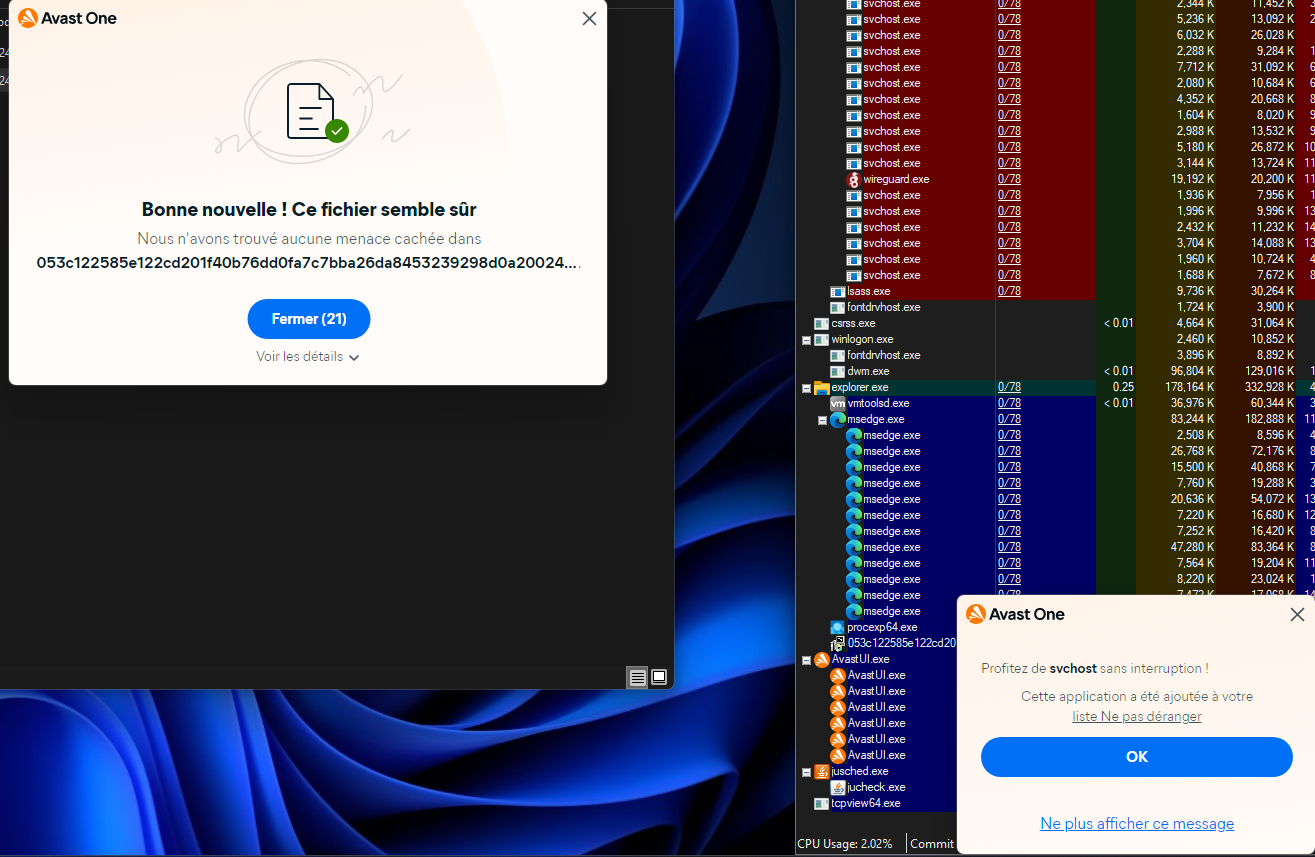1315x857 pixels.
Task: Click the icon of the 1,724 K fontdrvhost.exe
Action: 838,307
